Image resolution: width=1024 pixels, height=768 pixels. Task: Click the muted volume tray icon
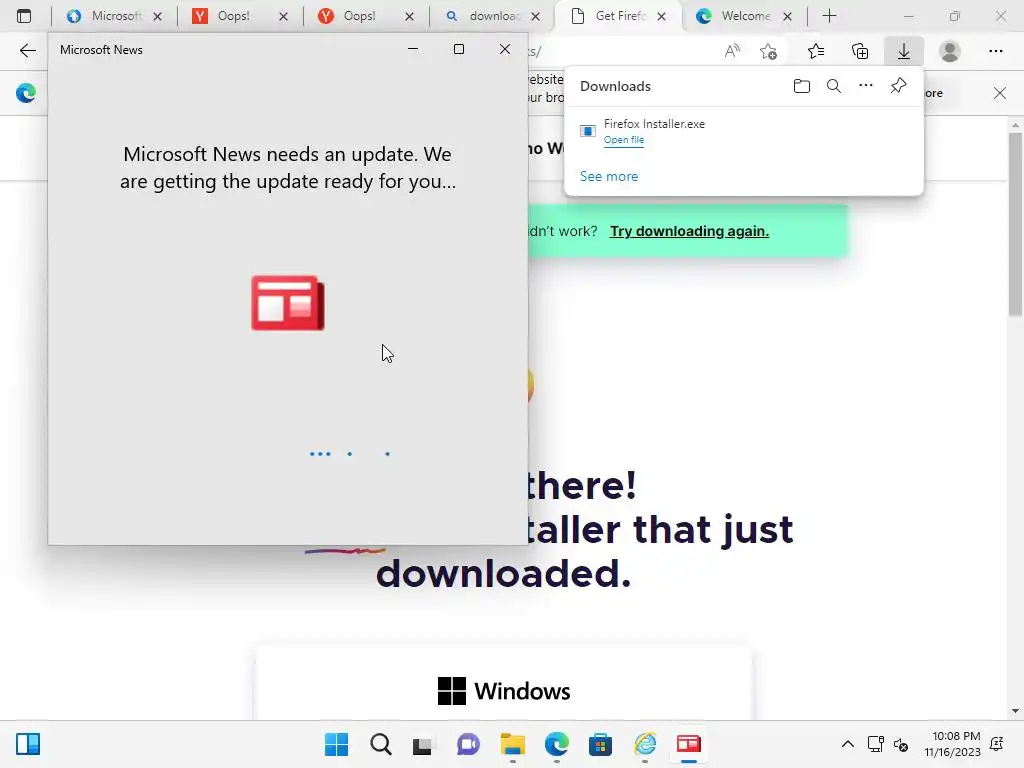click(901, 744)
